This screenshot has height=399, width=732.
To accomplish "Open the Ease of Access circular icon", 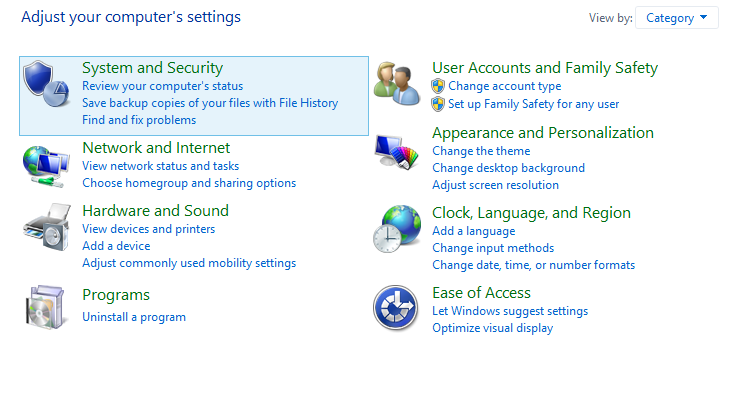I will coord(396,308).
